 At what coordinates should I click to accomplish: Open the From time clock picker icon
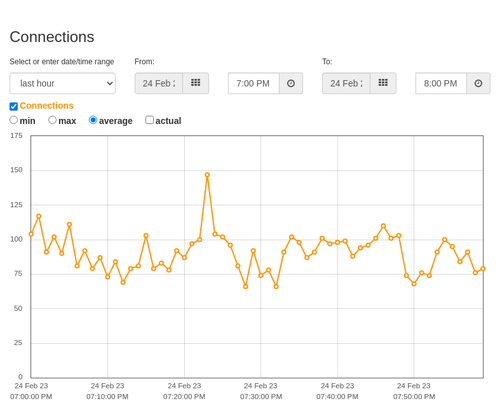291,83
